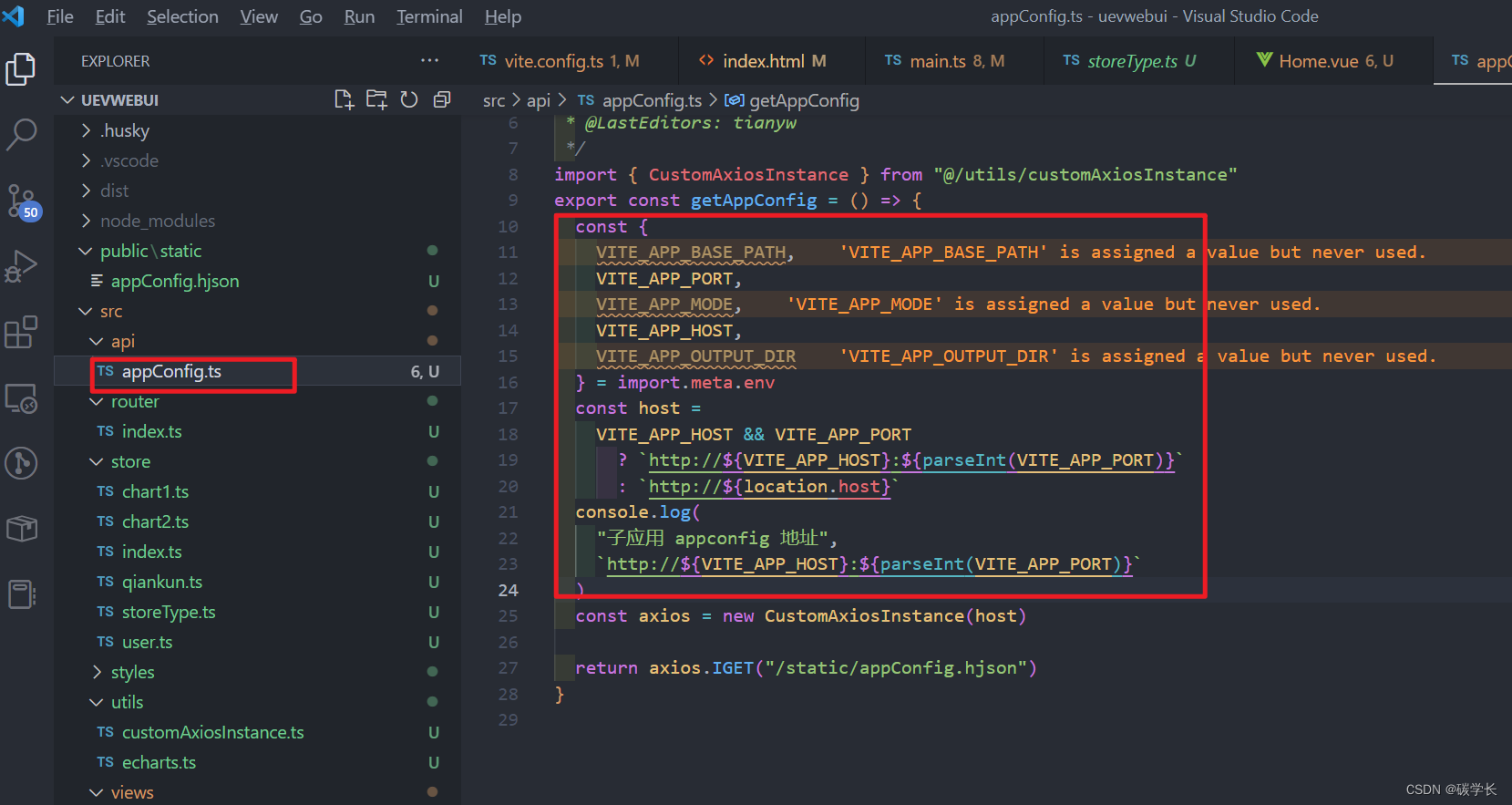Open the notebook icon in activity bar
The width and height of the screenshot is (1512, 805).
[x=21, y=594]
